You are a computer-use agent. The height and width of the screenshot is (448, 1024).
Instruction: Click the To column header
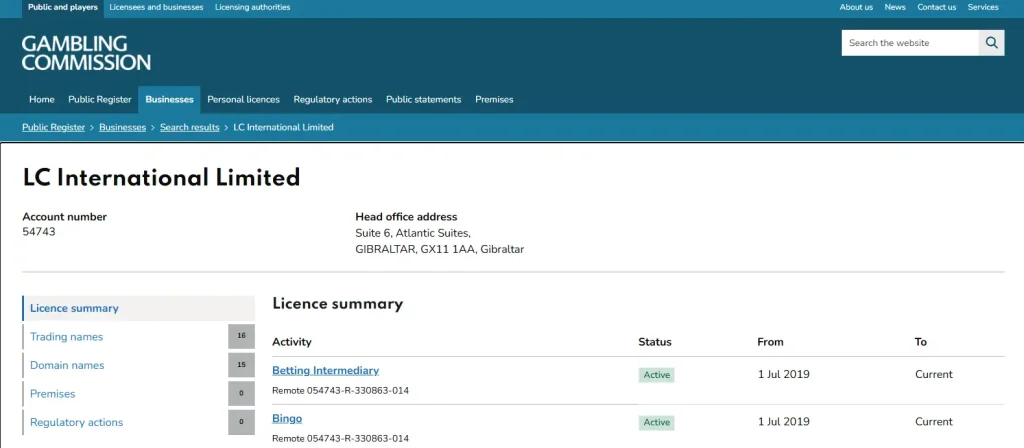click(x=921, y=342)
